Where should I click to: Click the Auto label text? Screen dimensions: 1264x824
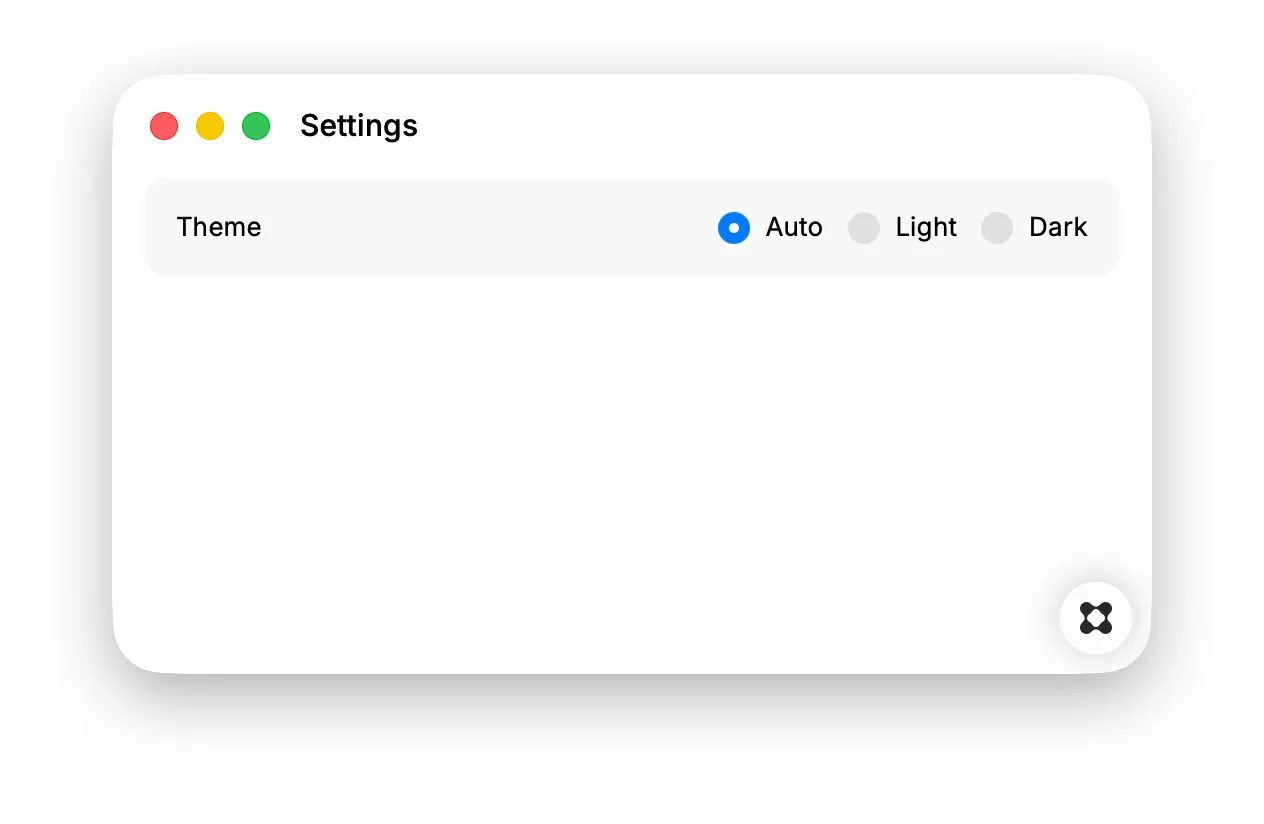[x=794, y=227]
